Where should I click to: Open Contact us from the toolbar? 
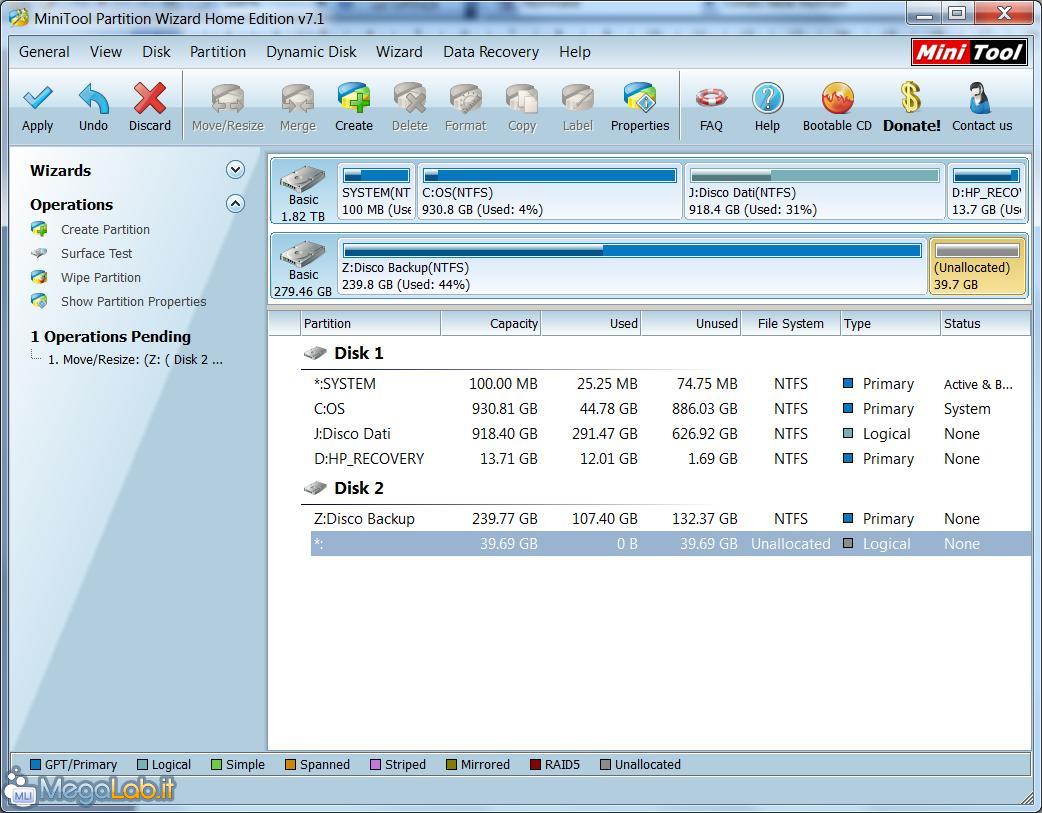[x=982, y=108]
